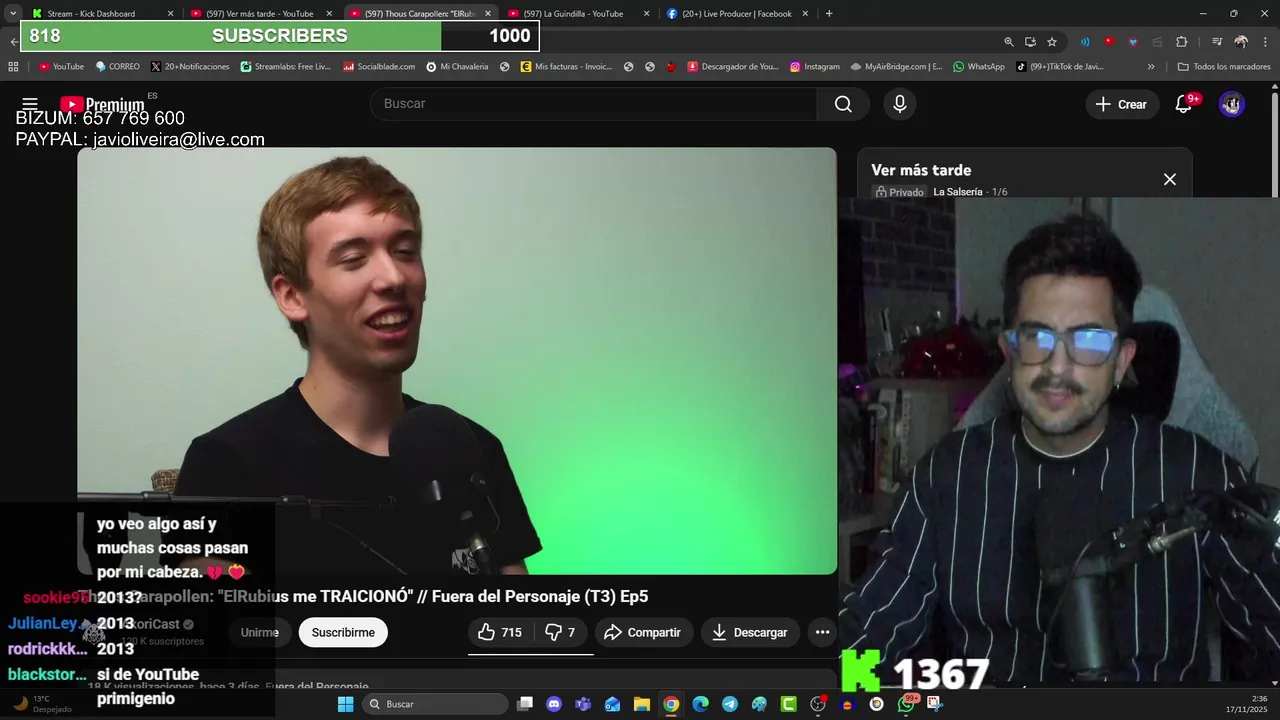This screenshot has width=1280, height=720.
Task: Click the Descargar download button
Action: click(x=749, y=632)
